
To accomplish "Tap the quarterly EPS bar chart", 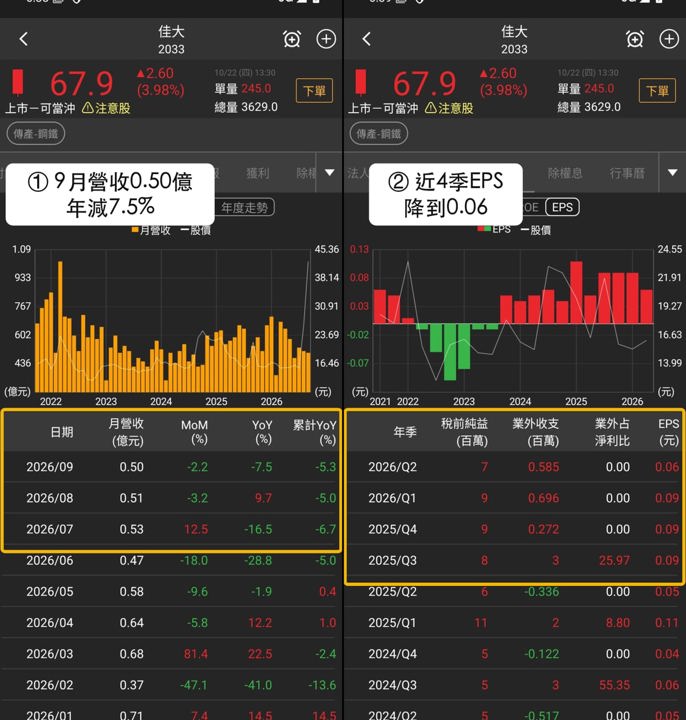I will coord(513,321).
